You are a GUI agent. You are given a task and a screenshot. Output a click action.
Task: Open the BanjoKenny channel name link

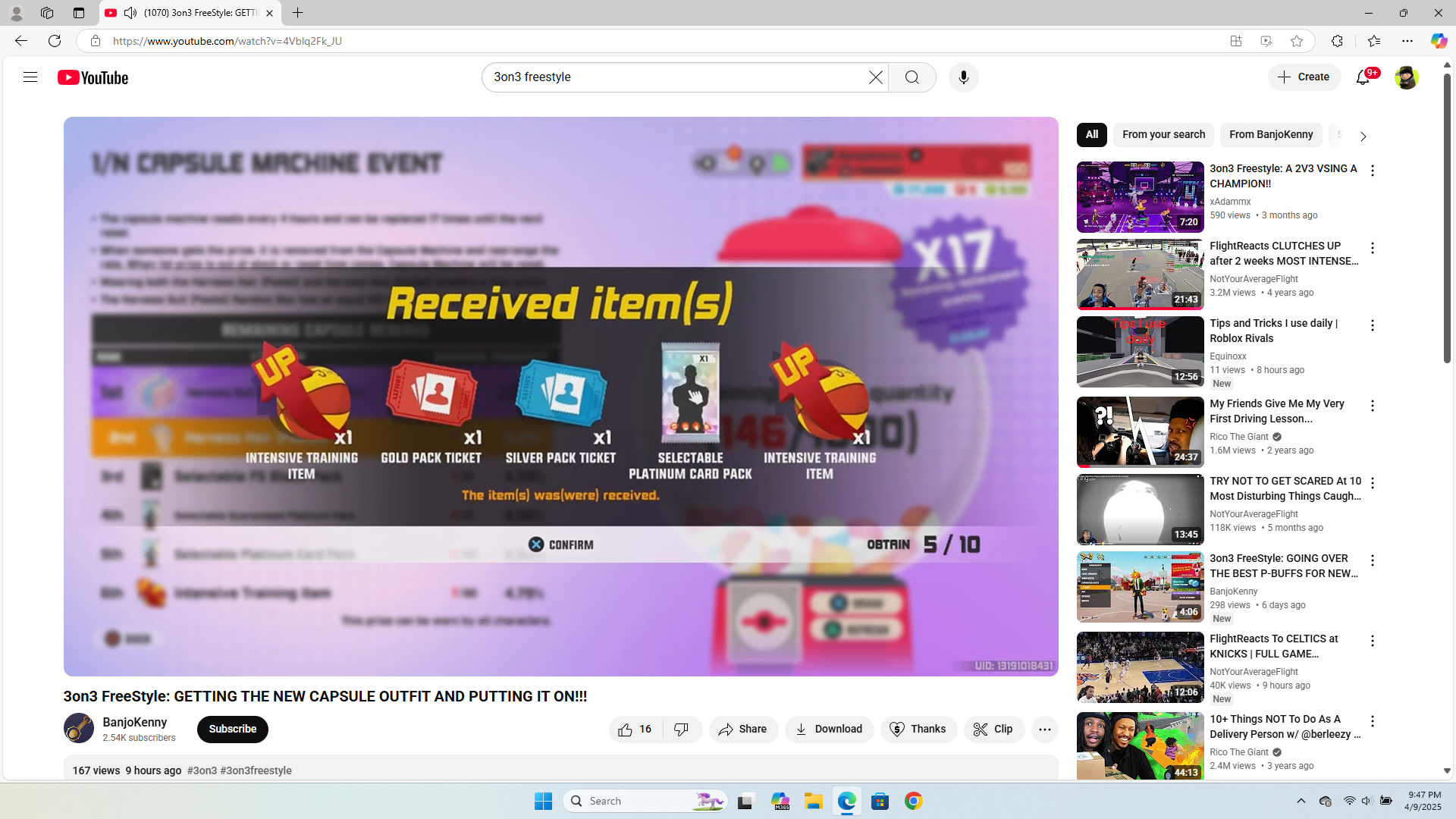point(135,723)
